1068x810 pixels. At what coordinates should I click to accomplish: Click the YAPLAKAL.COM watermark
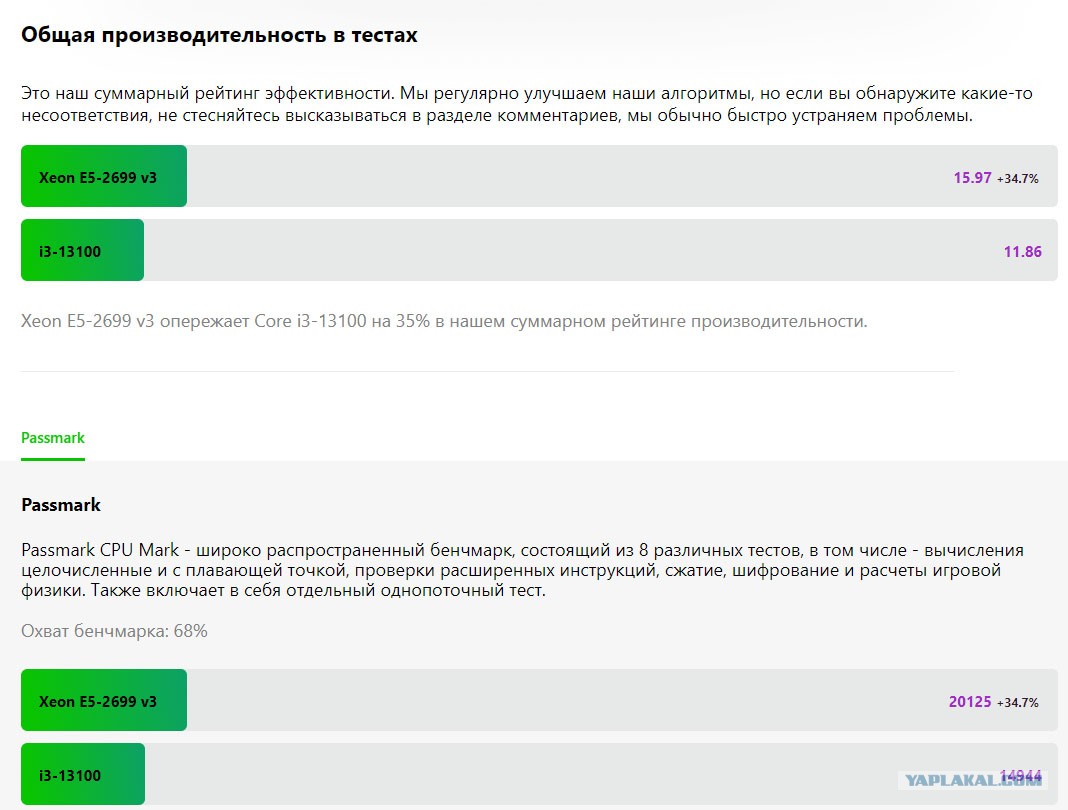[x=973, y=781]
